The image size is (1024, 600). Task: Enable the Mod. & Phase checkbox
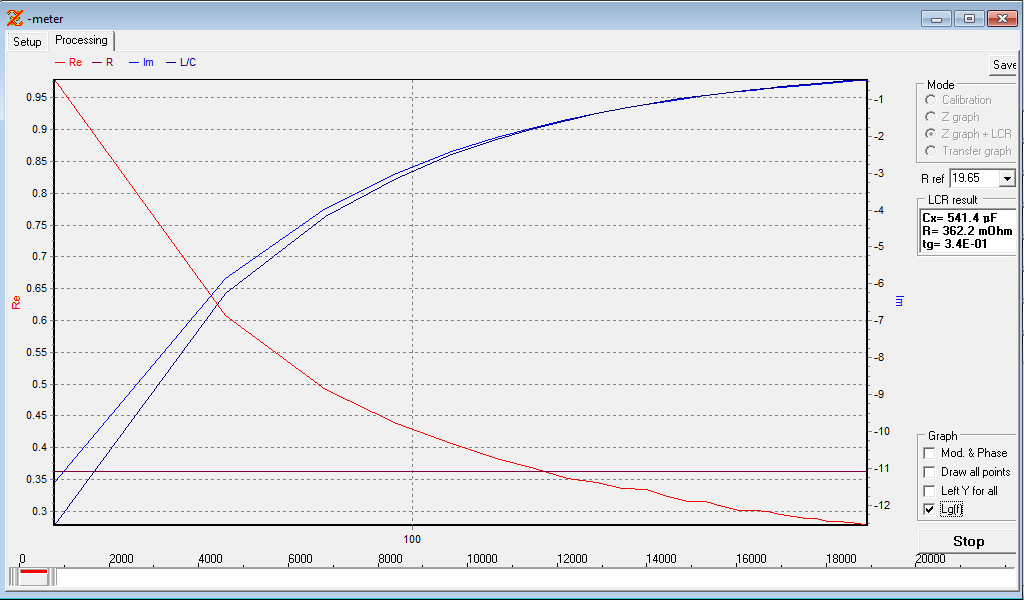click(929, 453)
